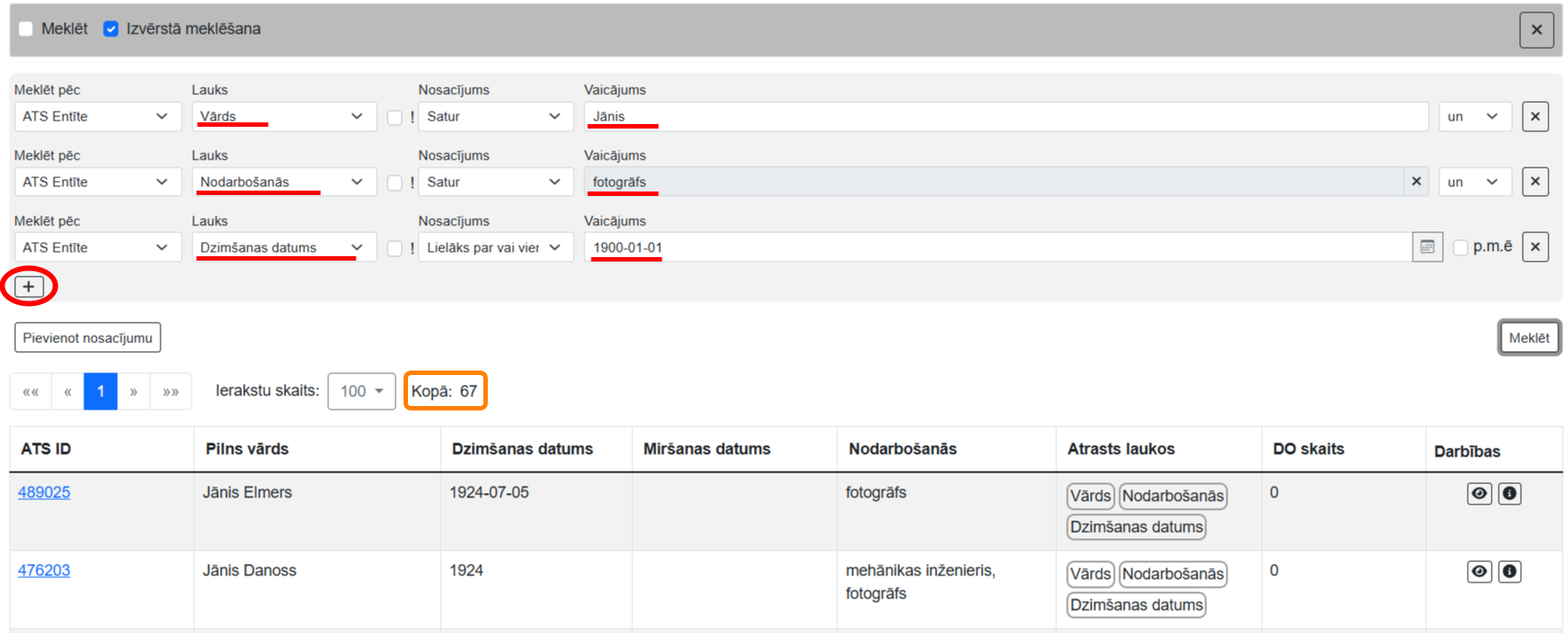Expand 'Lielāks par vai vienāds' condition dropdown
Viewport: 1568px width, 633px height.
pyautogui.click(x=495, y=247)
